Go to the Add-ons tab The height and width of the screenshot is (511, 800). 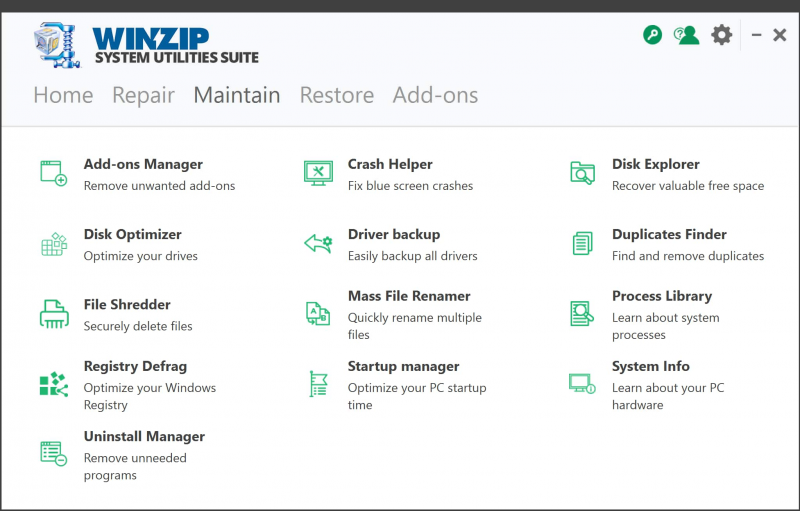(435, 95)
